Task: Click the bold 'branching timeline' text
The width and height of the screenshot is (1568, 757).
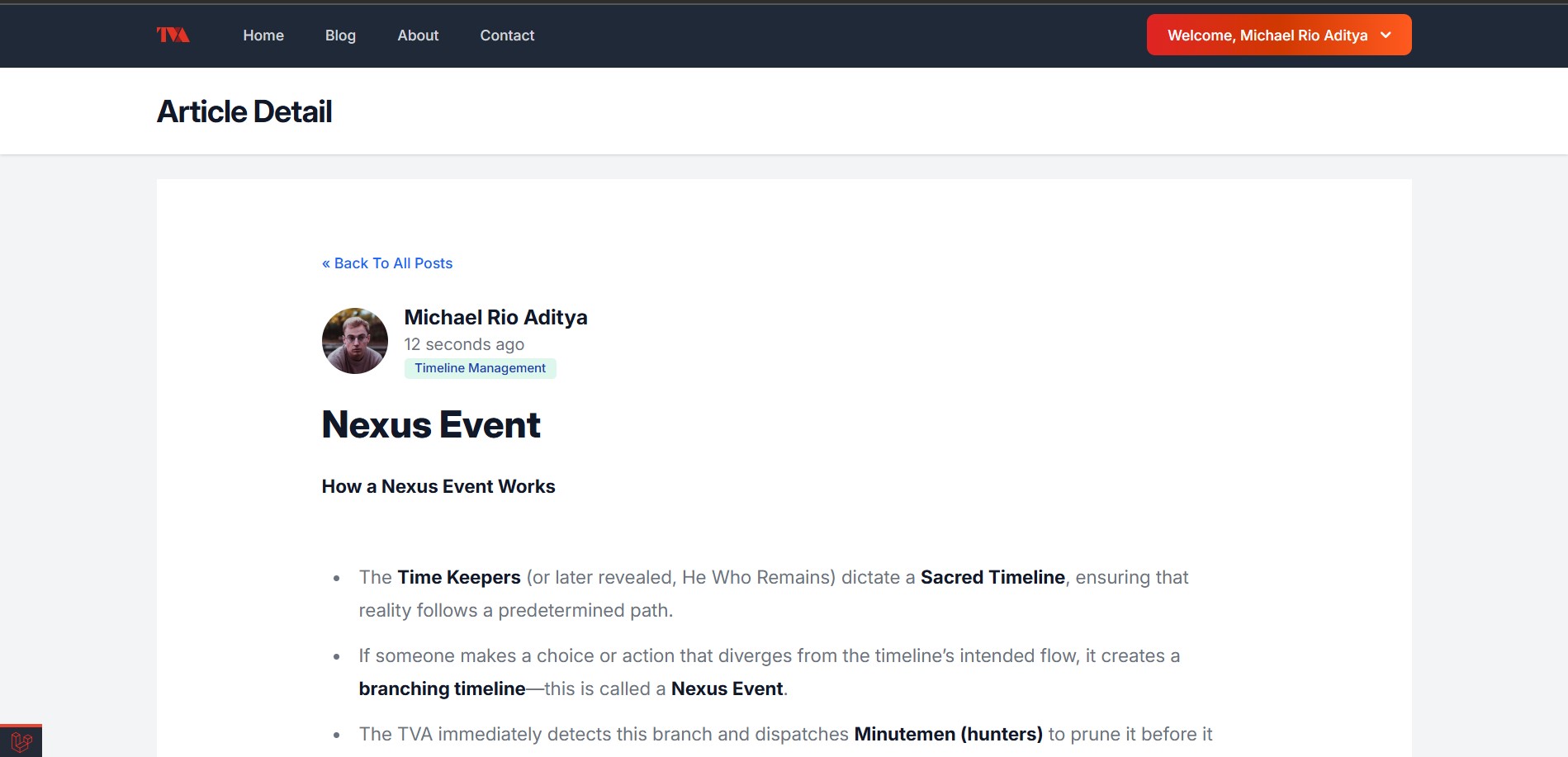Action: [x=442, y=688]
